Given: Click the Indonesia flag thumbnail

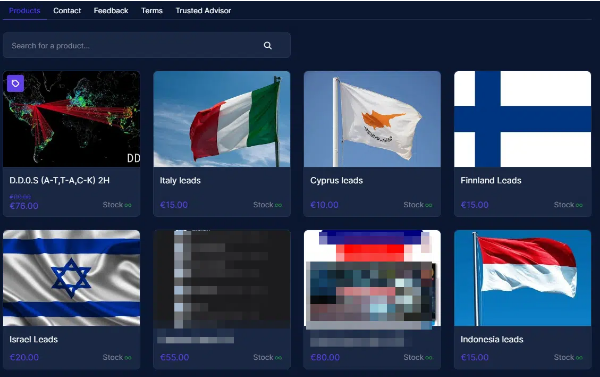Looking at the screenshot, I should tap(522, 278).
